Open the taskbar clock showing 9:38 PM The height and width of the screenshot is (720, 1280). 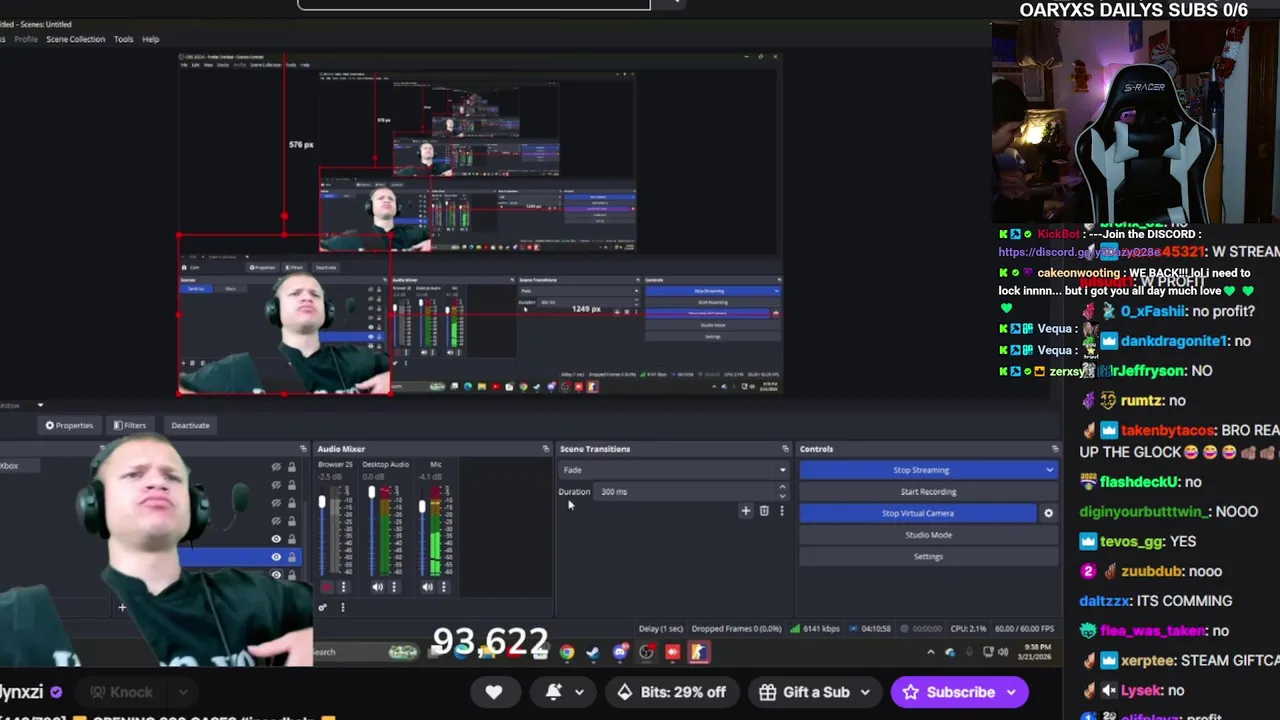[1035, 652]
